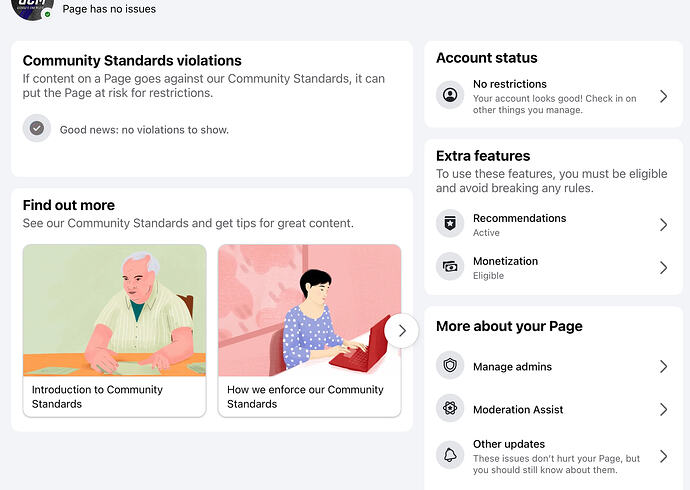Open the Other updates entry
Viewport: 690px width, 490px height.
(553, 456)
